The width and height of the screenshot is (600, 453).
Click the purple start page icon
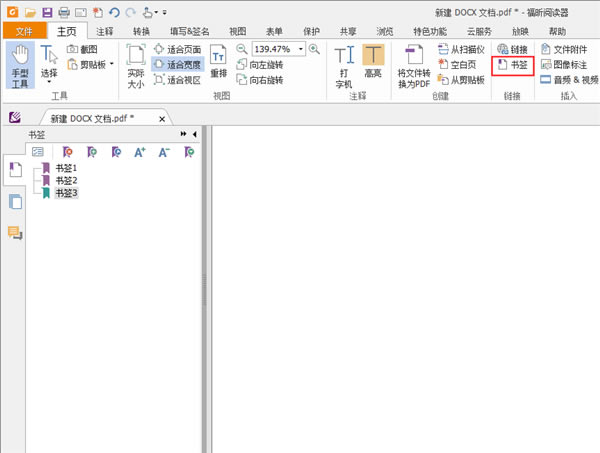pos(15,117)
